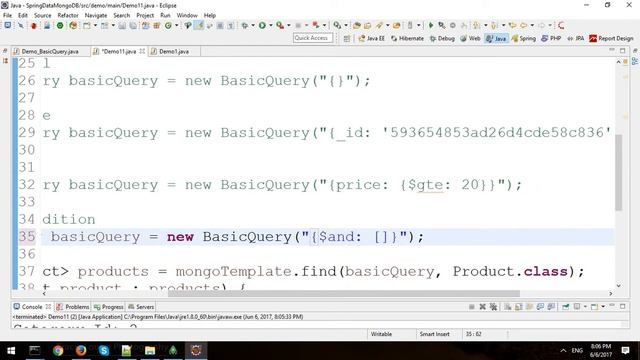
Task: Switch to the JPA perspective
Action: click(576, 38)
